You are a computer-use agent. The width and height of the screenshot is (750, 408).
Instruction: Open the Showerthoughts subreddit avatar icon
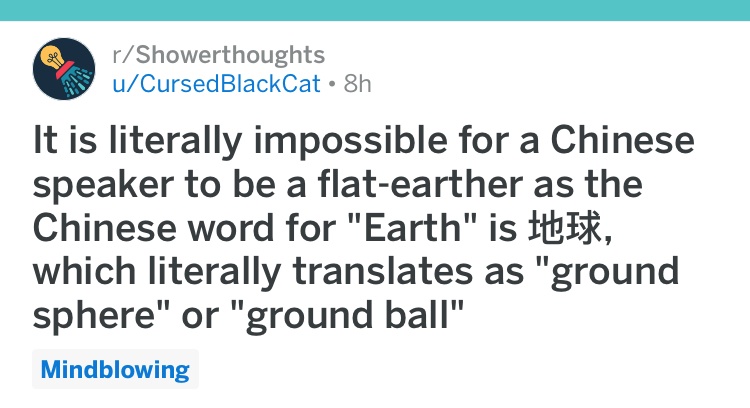(64, 69)
